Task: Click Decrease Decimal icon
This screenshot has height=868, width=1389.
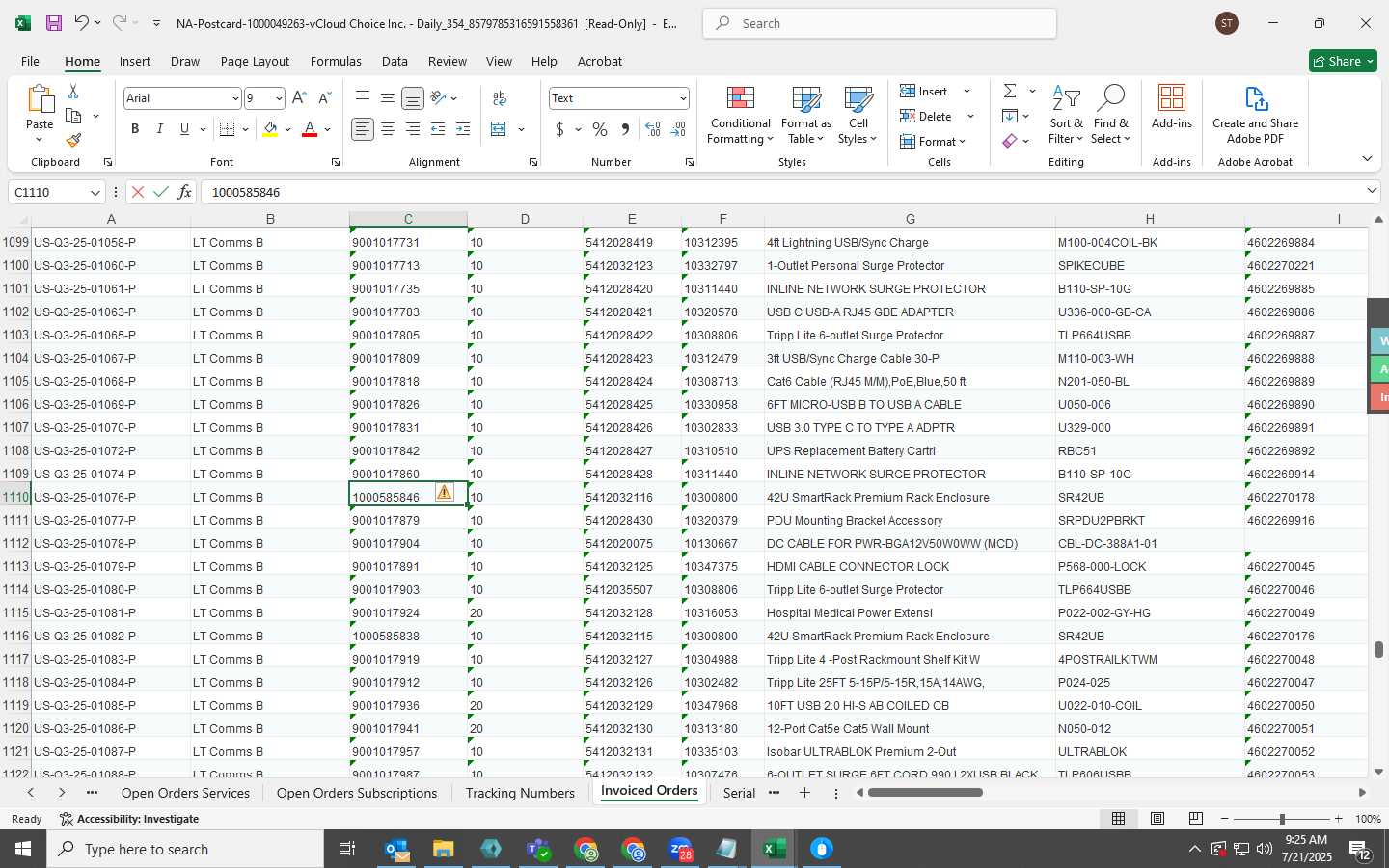Action: (678, 129)
